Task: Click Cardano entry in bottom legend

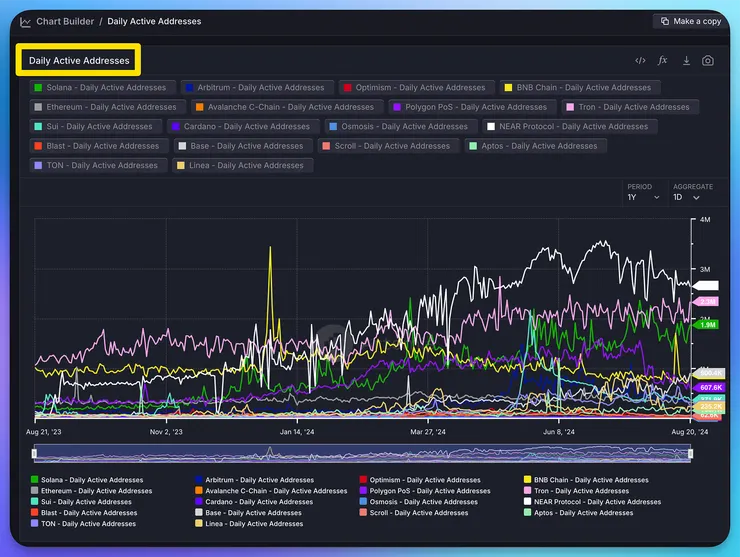Action: pyautogui.click(x=254, y=502)
